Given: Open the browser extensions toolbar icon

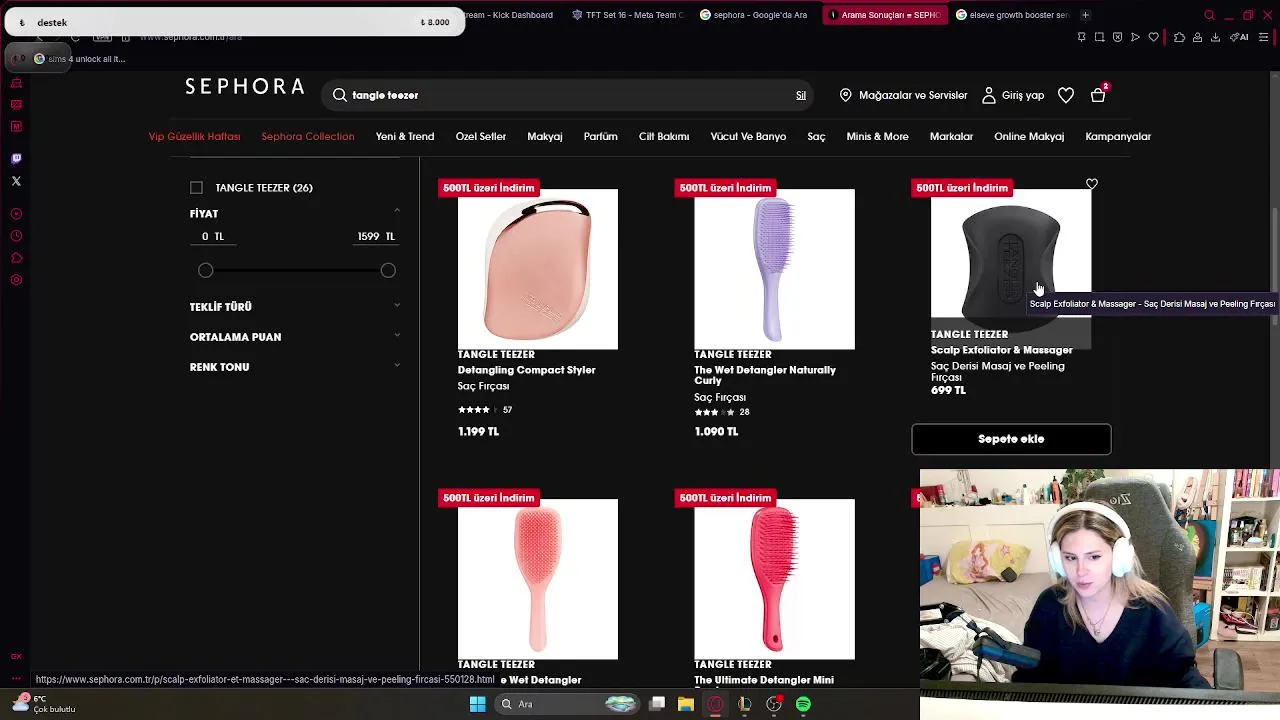Looking at the screenshot, I should [x=1179, y=37].
